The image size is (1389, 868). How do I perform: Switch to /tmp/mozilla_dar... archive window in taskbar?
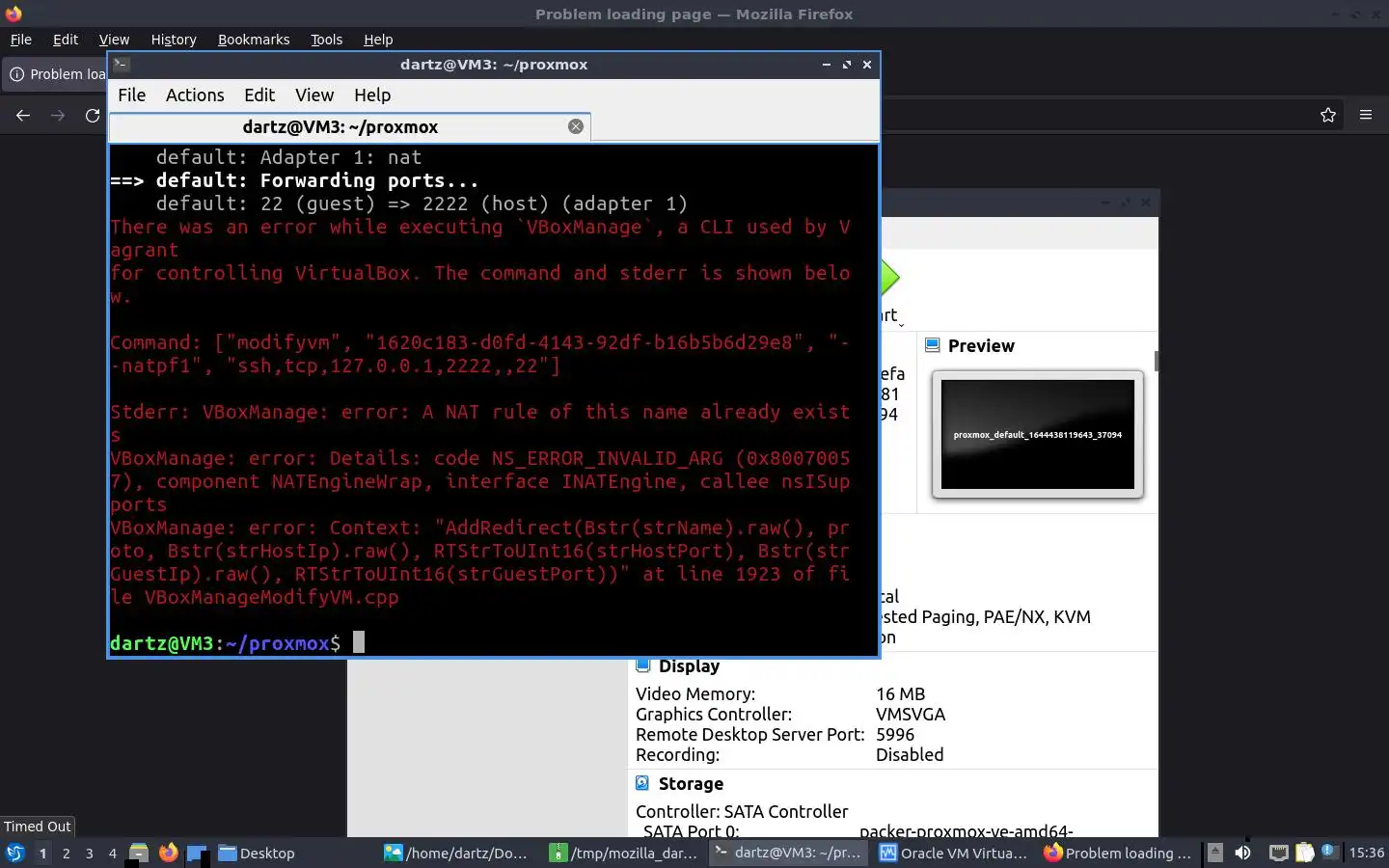pyautogui.click(x=623, y=853)
